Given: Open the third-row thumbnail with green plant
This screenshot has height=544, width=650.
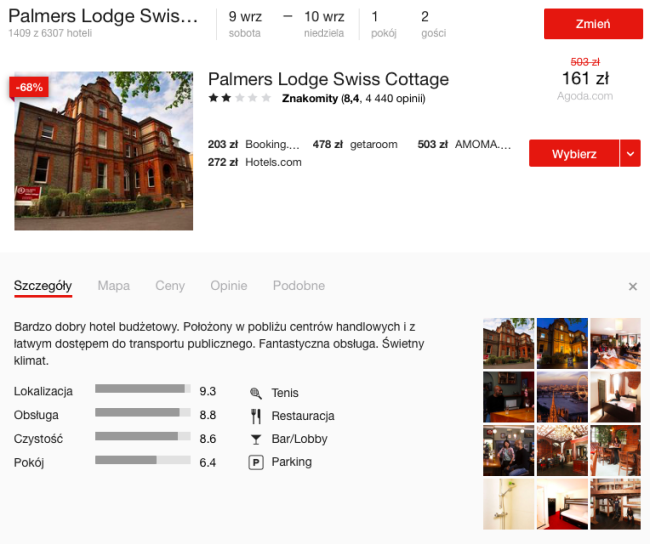Looking at the screenshot, I should point(616,450).
